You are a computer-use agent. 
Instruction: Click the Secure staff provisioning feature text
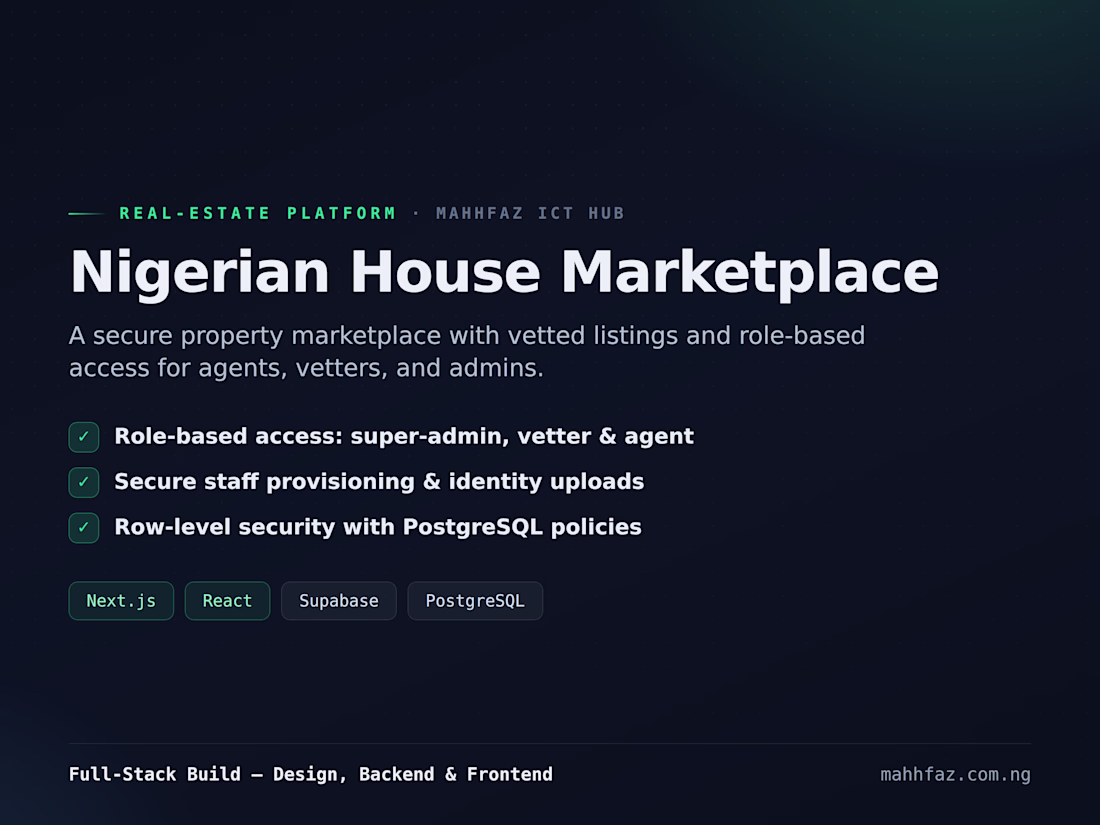pyautogui.click(x=380, y=482)
